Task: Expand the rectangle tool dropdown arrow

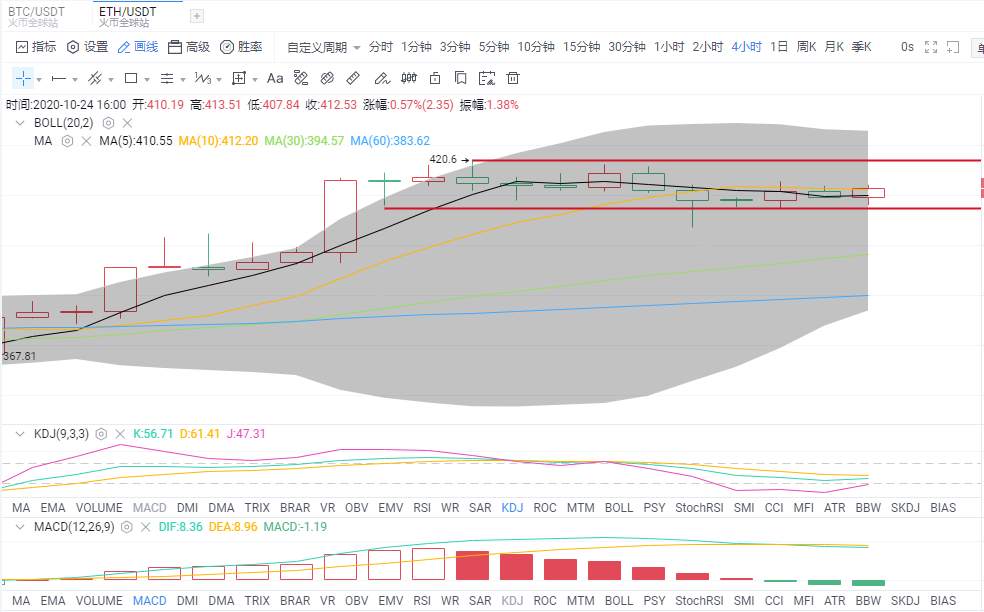Action: pyautogui.click(x=147, y=80)
